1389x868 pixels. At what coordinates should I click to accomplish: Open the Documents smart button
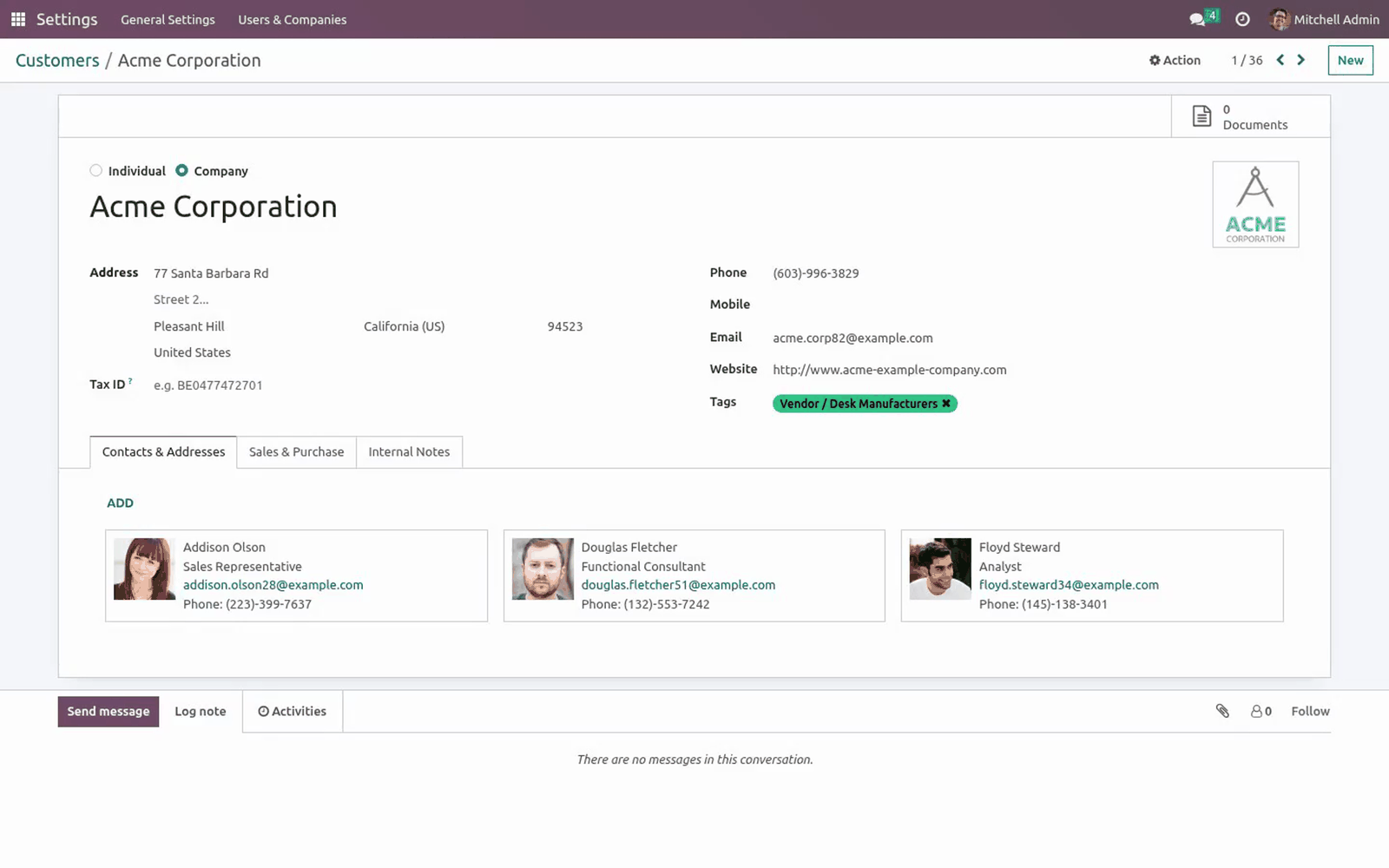[1250, 116]
